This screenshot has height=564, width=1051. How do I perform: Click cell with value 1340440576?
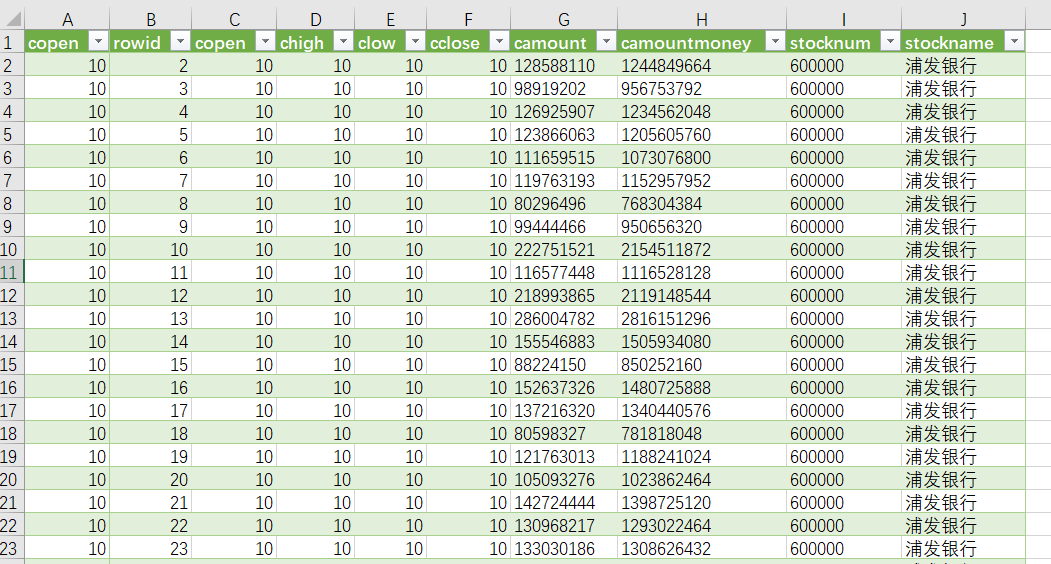point(702,410)
